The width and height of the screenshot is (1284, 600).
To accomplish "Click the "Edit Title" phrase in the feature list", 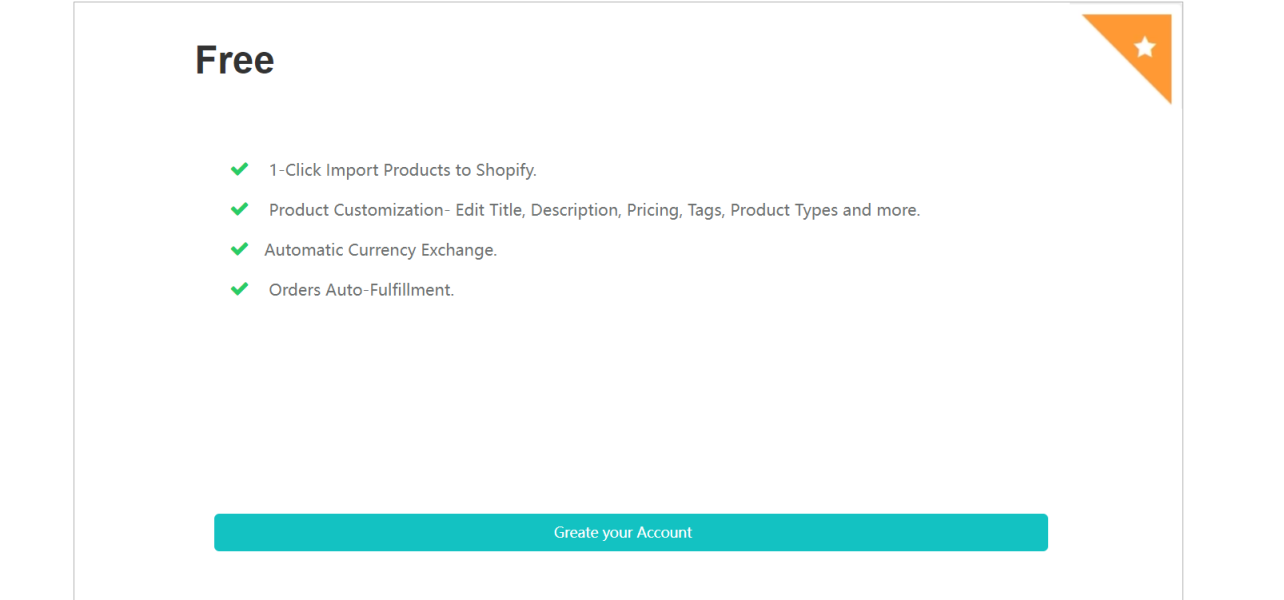I will coord(490,210).
